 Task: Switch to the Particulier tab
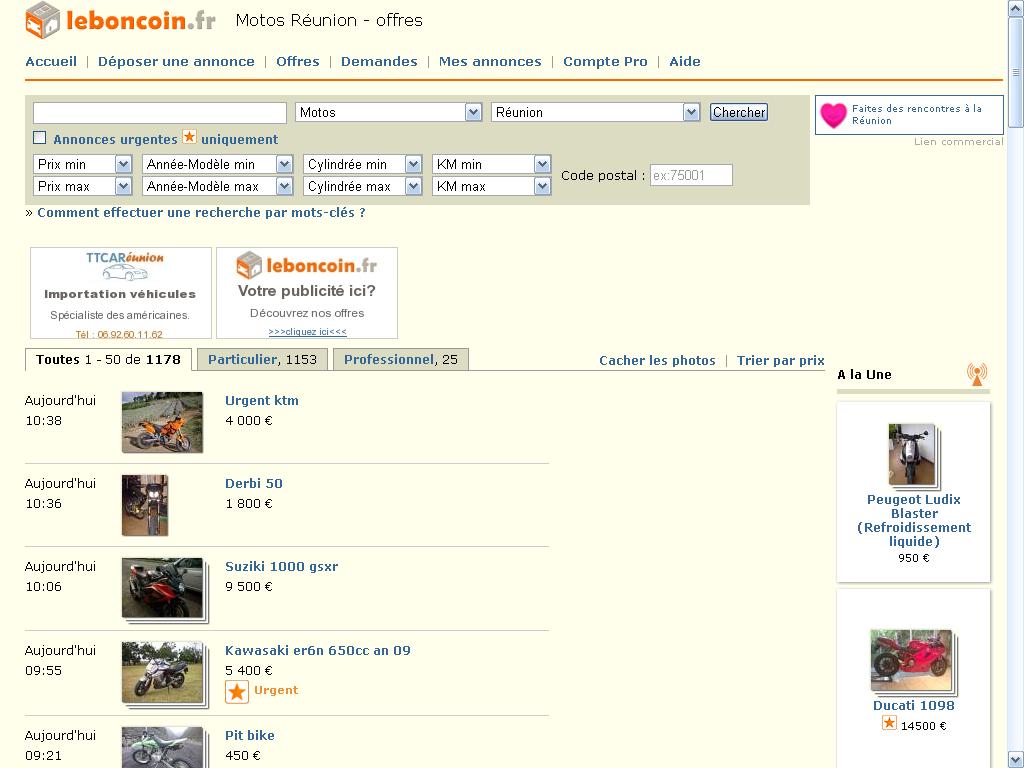[x=262, y=360]
